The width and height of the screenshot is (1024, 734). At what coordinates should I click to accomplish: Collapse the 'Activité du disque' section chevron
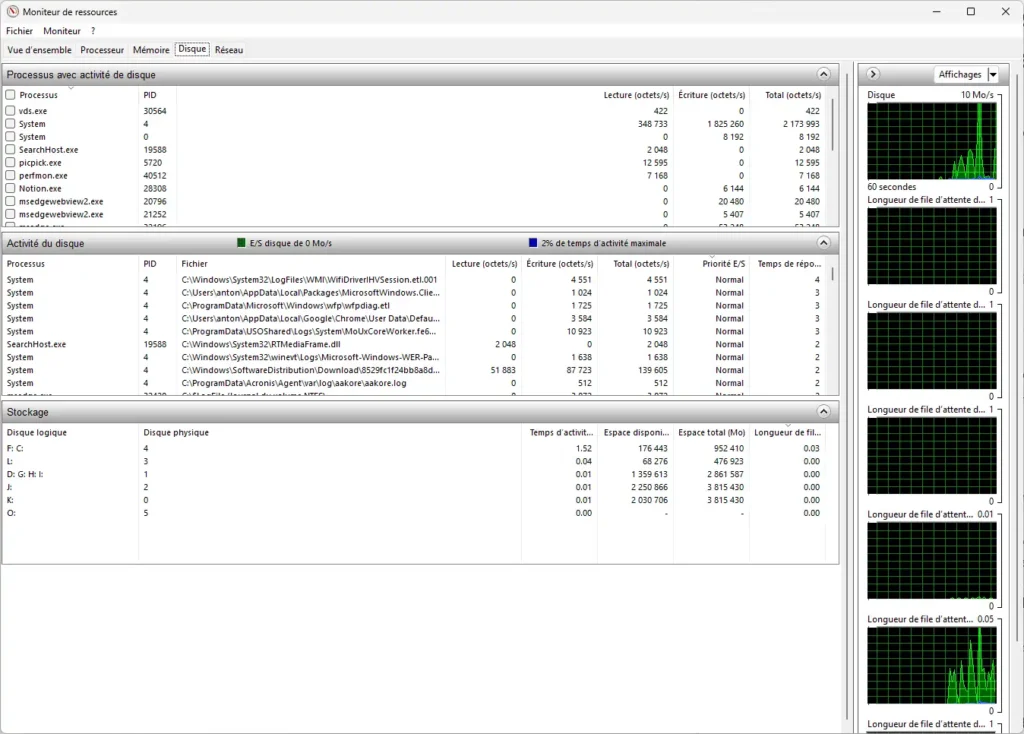click(823, 243)
